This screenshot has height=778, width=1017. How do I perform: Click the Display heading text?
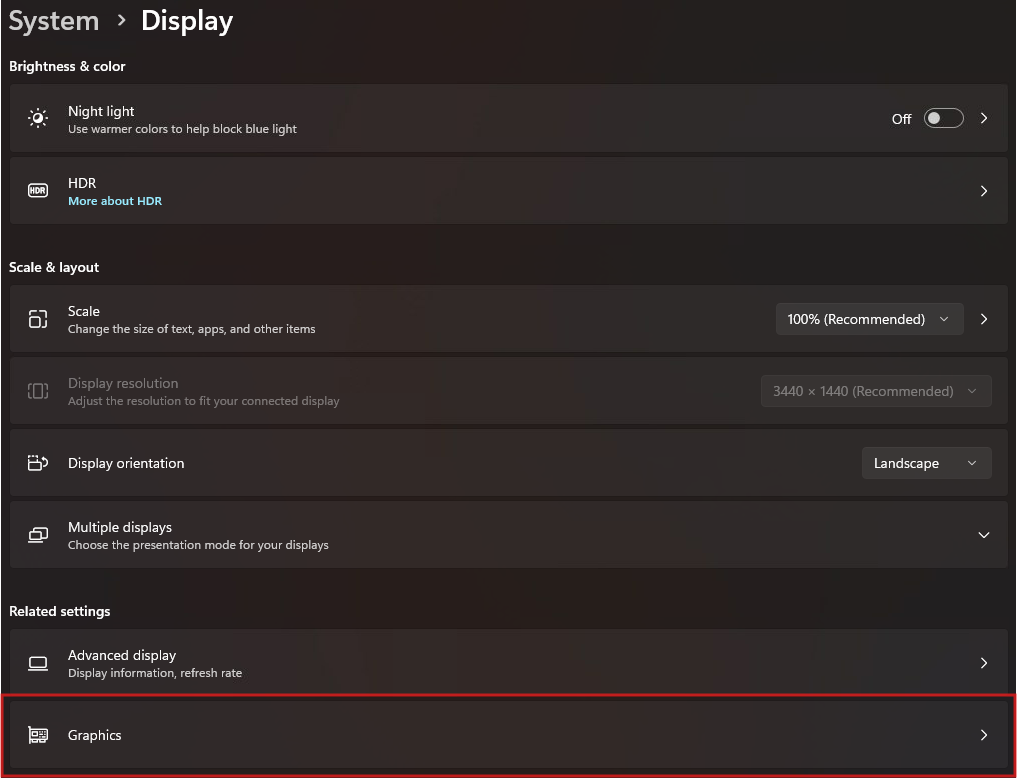pyautogui.click(x=186, y=21)
